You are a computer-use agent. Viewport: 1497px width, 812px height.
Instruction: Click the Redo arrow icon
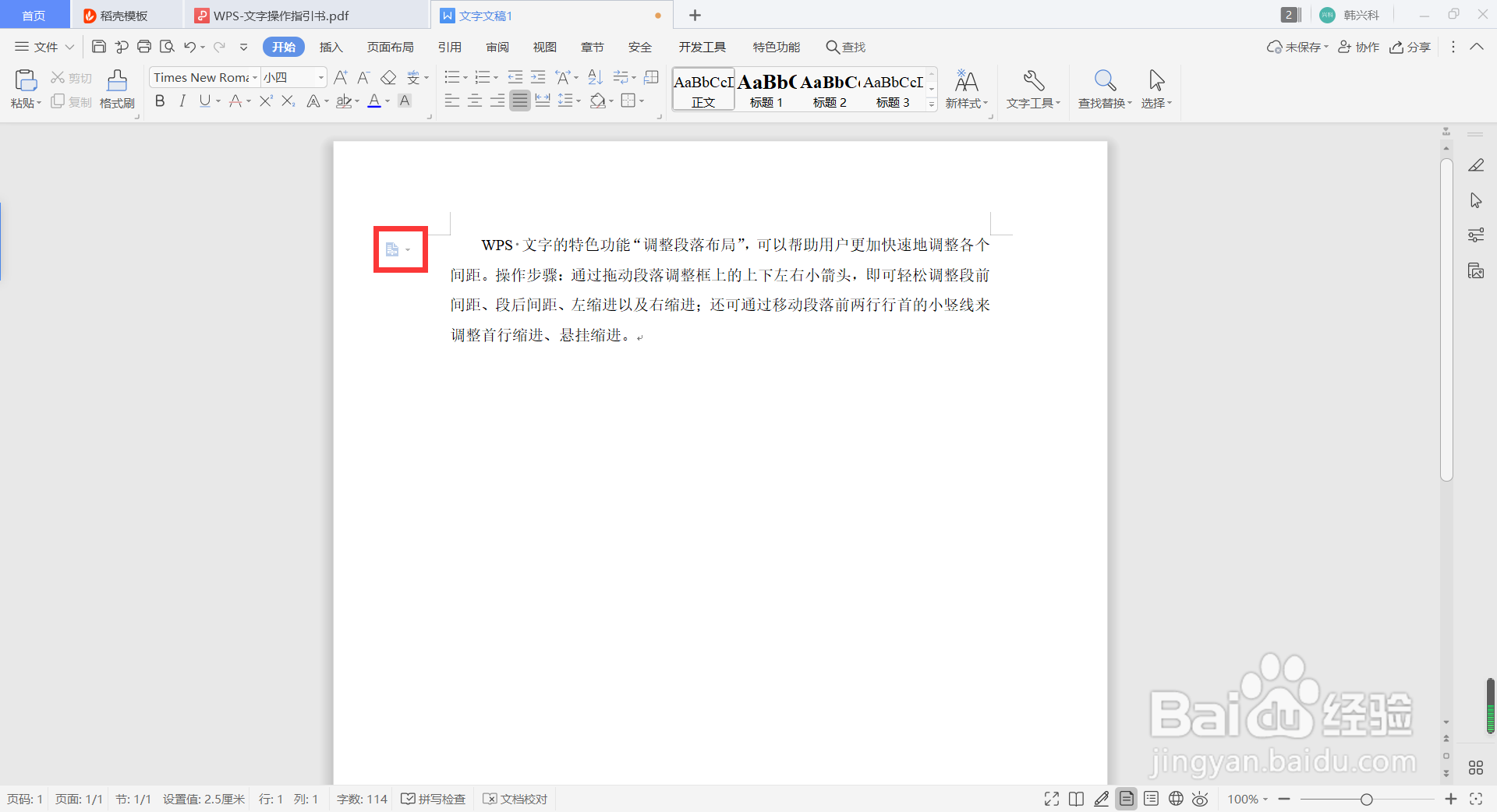220,47
